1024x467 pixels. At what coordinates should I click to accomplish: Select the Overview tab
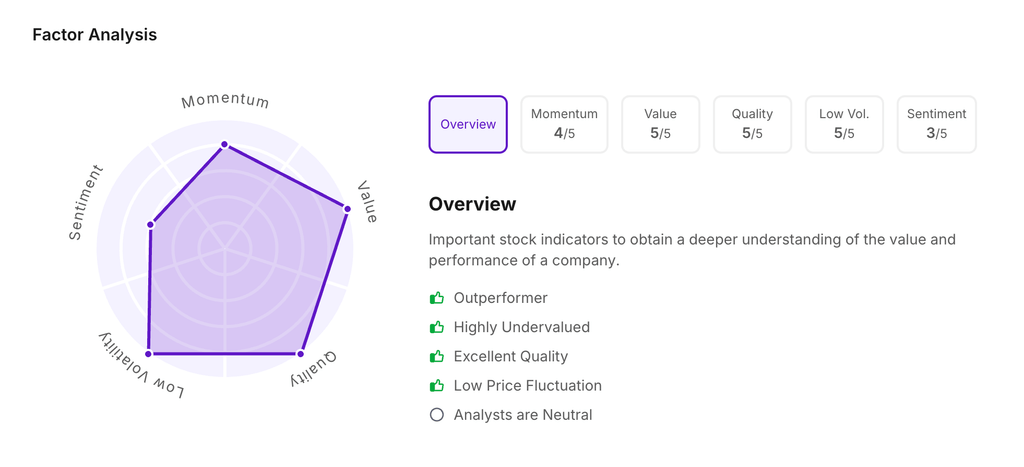click(x=468, y=124)
